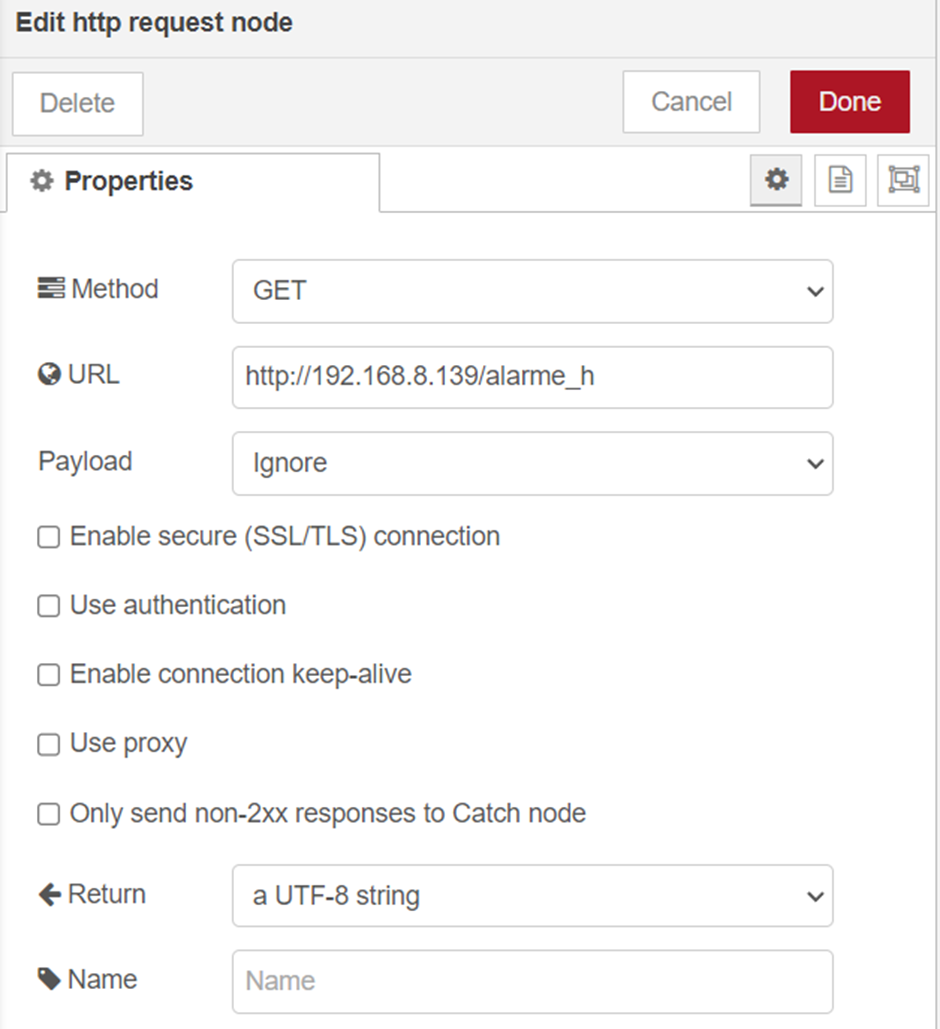Open node appearance settings icon
This screenshot has width=940, height=1029.
coord(903,180)
